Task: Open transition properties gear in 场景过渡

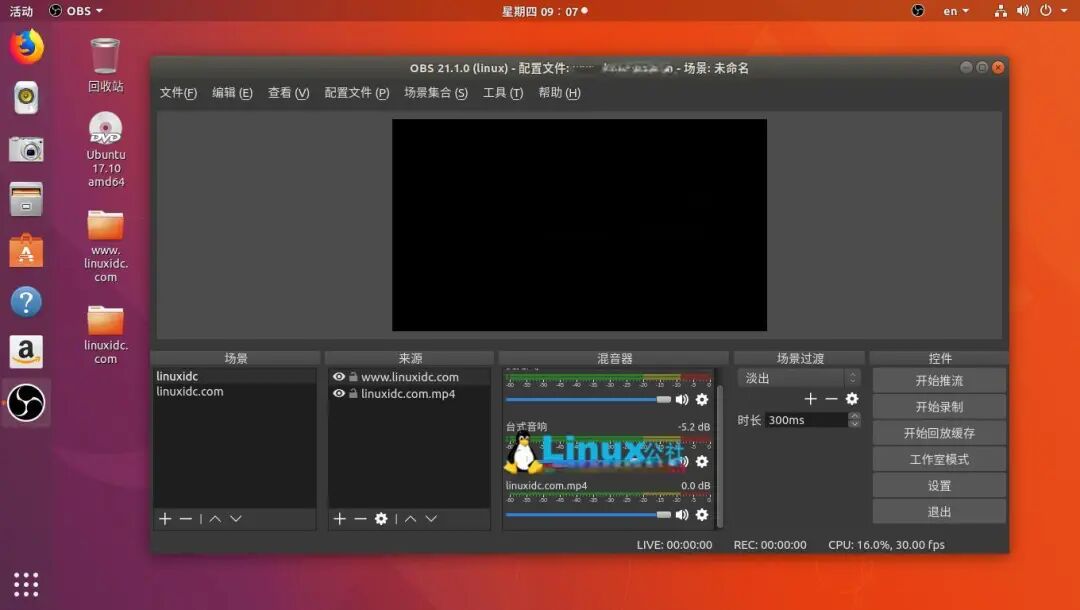Action: (852, 399)
